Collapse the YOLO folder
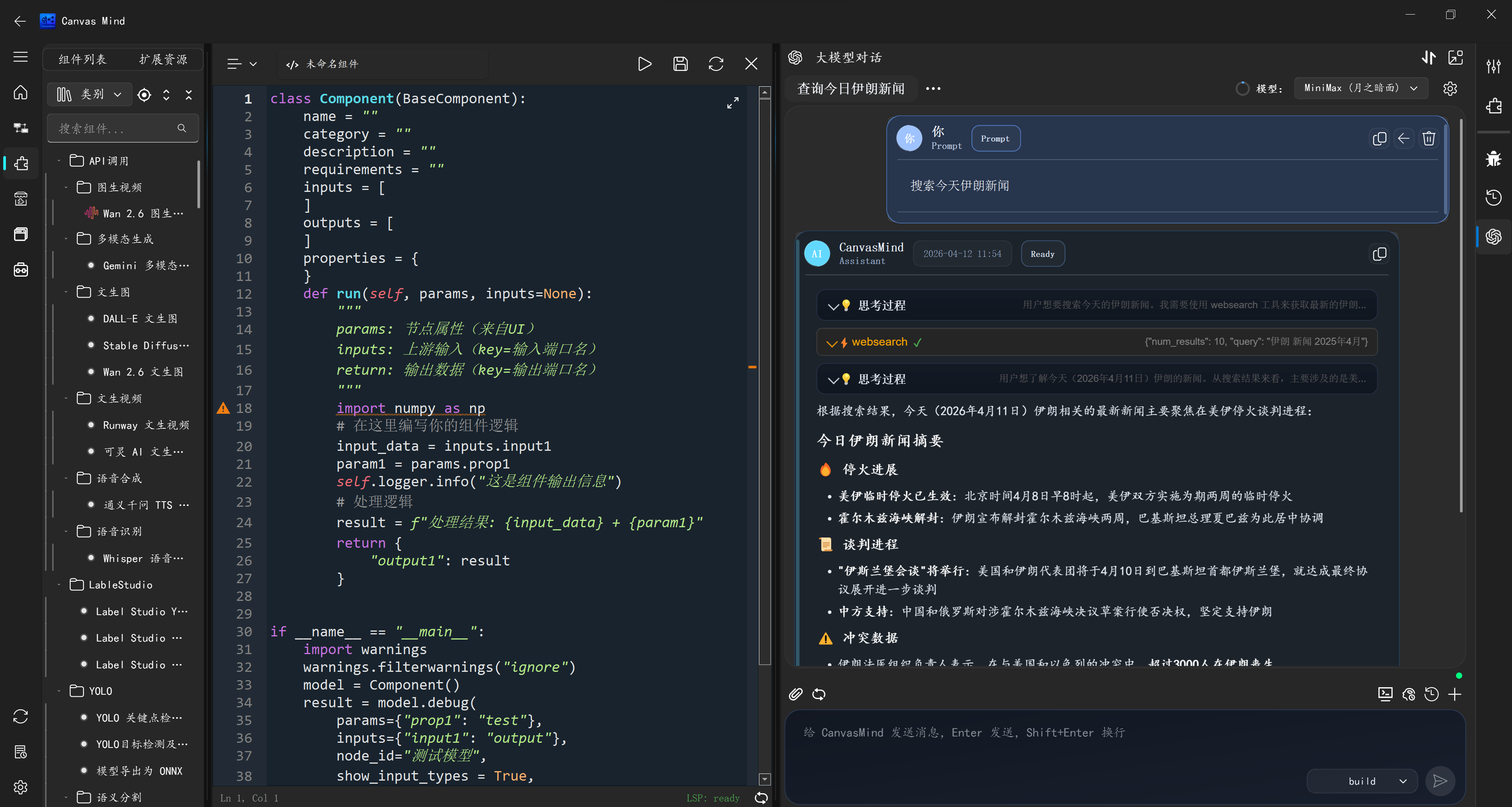 pyautogui.click(x=59, y=691)
